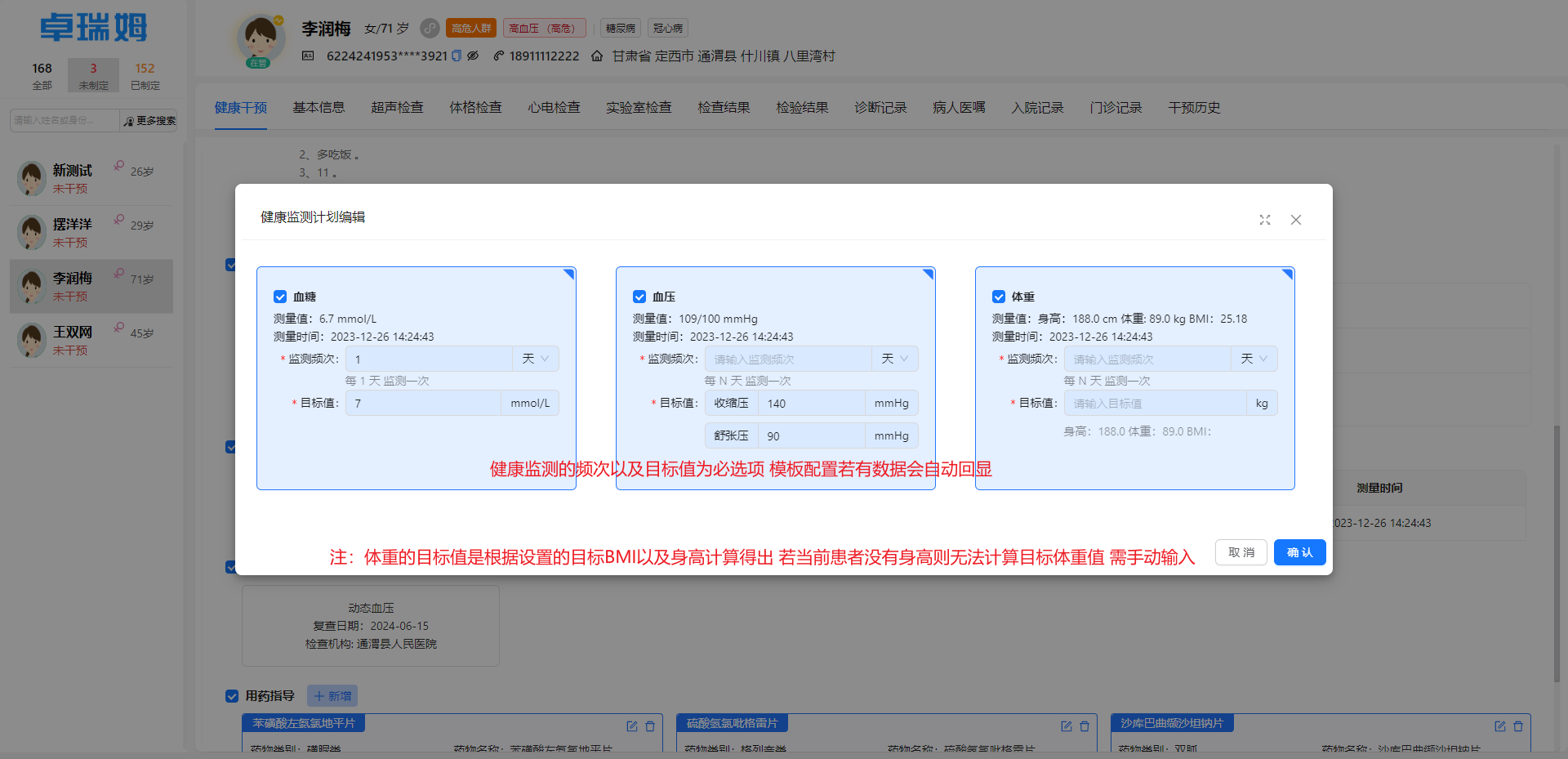Close the 健康监测计划编辑 dialog
This screenshot has width=1568, height=759.
click(x=1296, y=220)
